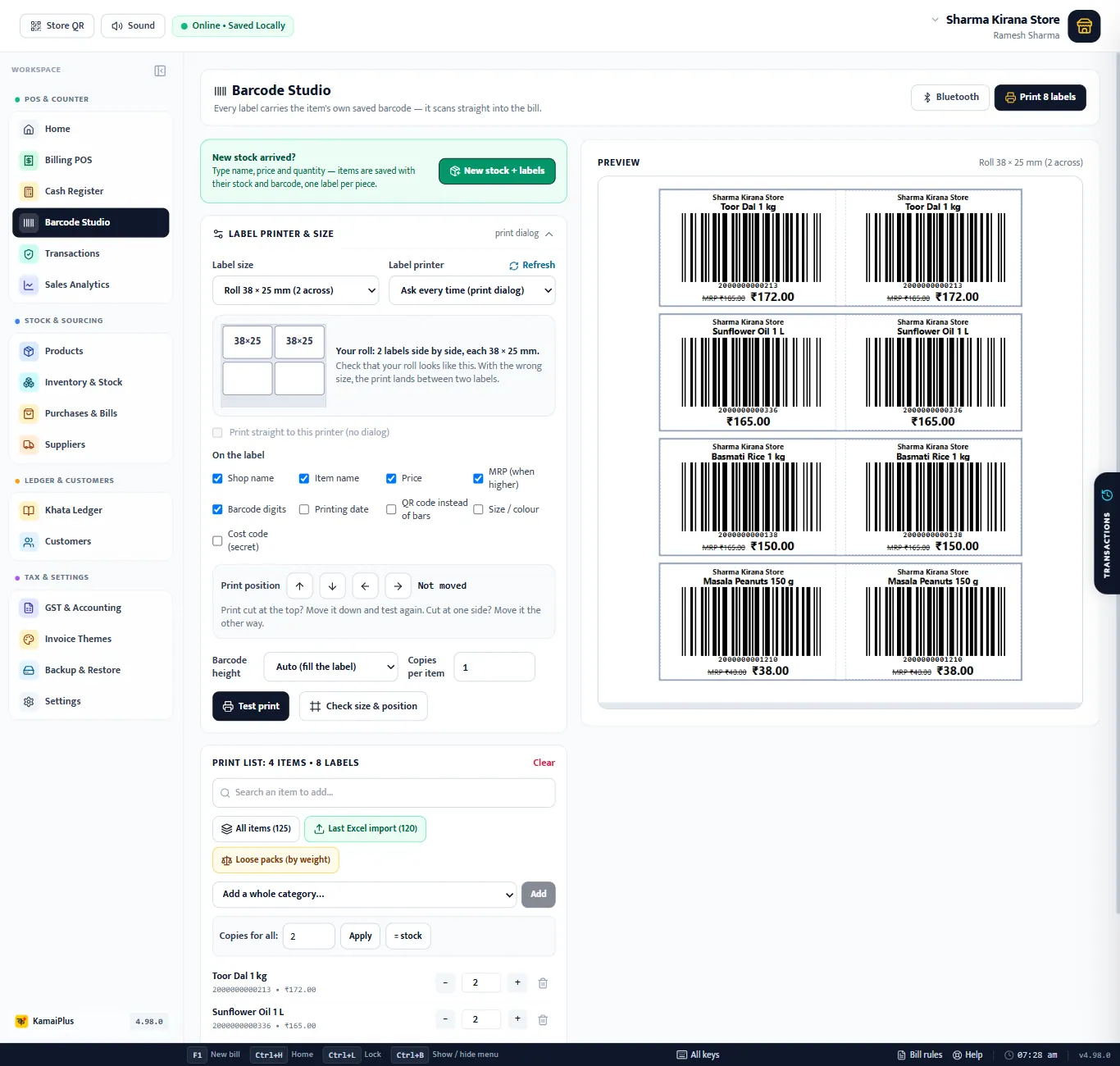Viewport: 1120px width, 1066px height.
Task: Uncheck the Shop name checkbox
Action: pyautogui.click(x=217, y=478)
